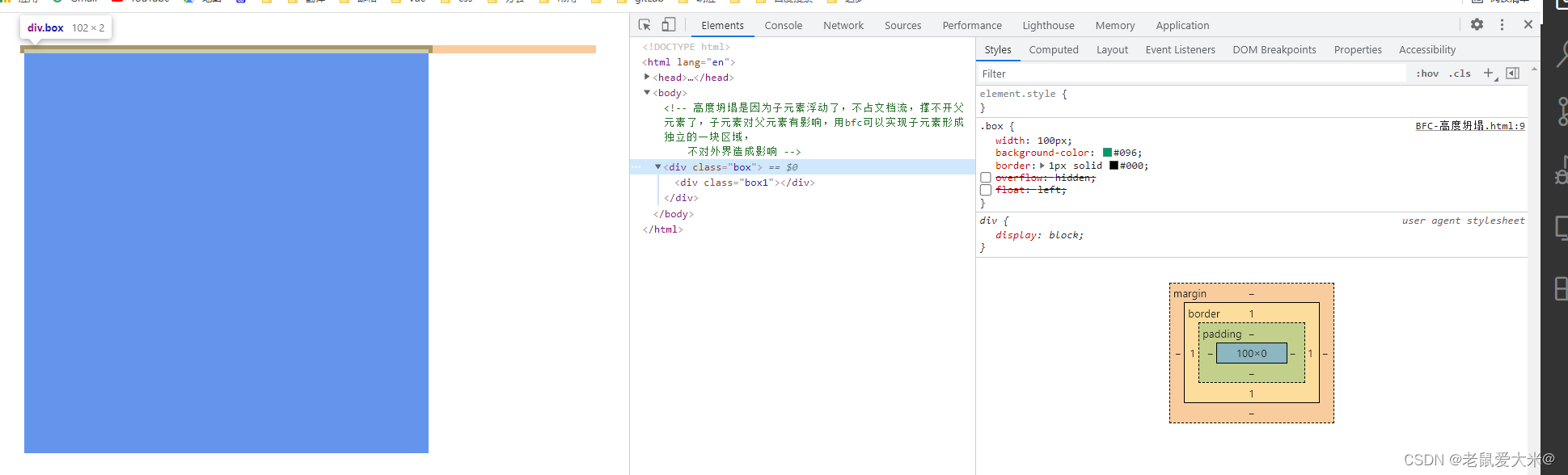
Task: Click the green HTML comment text
Action: tap(814, 129)
